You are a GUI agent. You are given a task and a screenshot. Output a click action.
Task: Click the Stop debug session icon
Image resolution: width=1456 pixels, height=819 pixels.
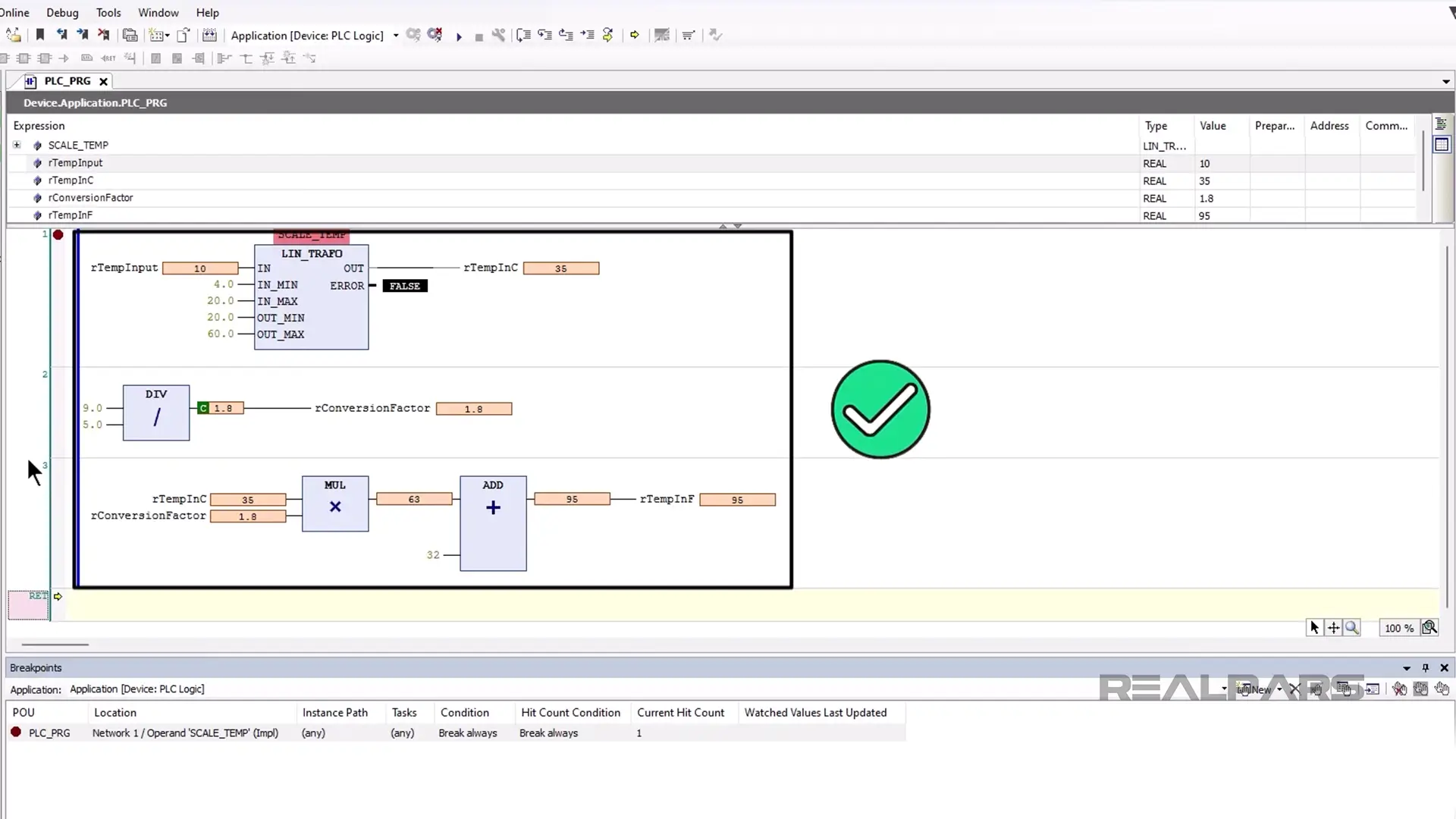(x=477, y=35)
